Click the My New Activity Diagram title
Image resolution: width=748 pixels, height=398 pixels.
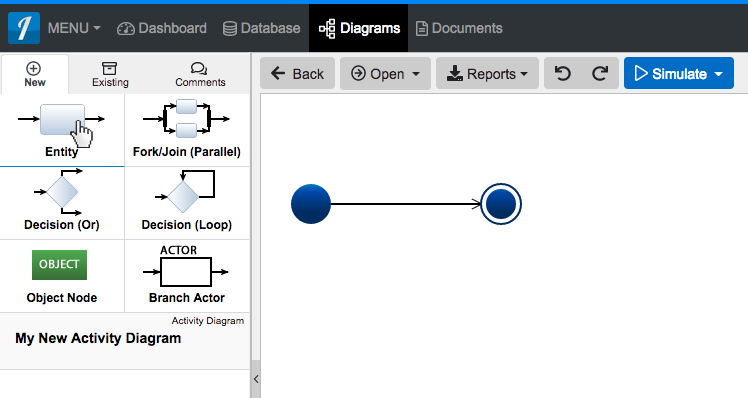98,338
